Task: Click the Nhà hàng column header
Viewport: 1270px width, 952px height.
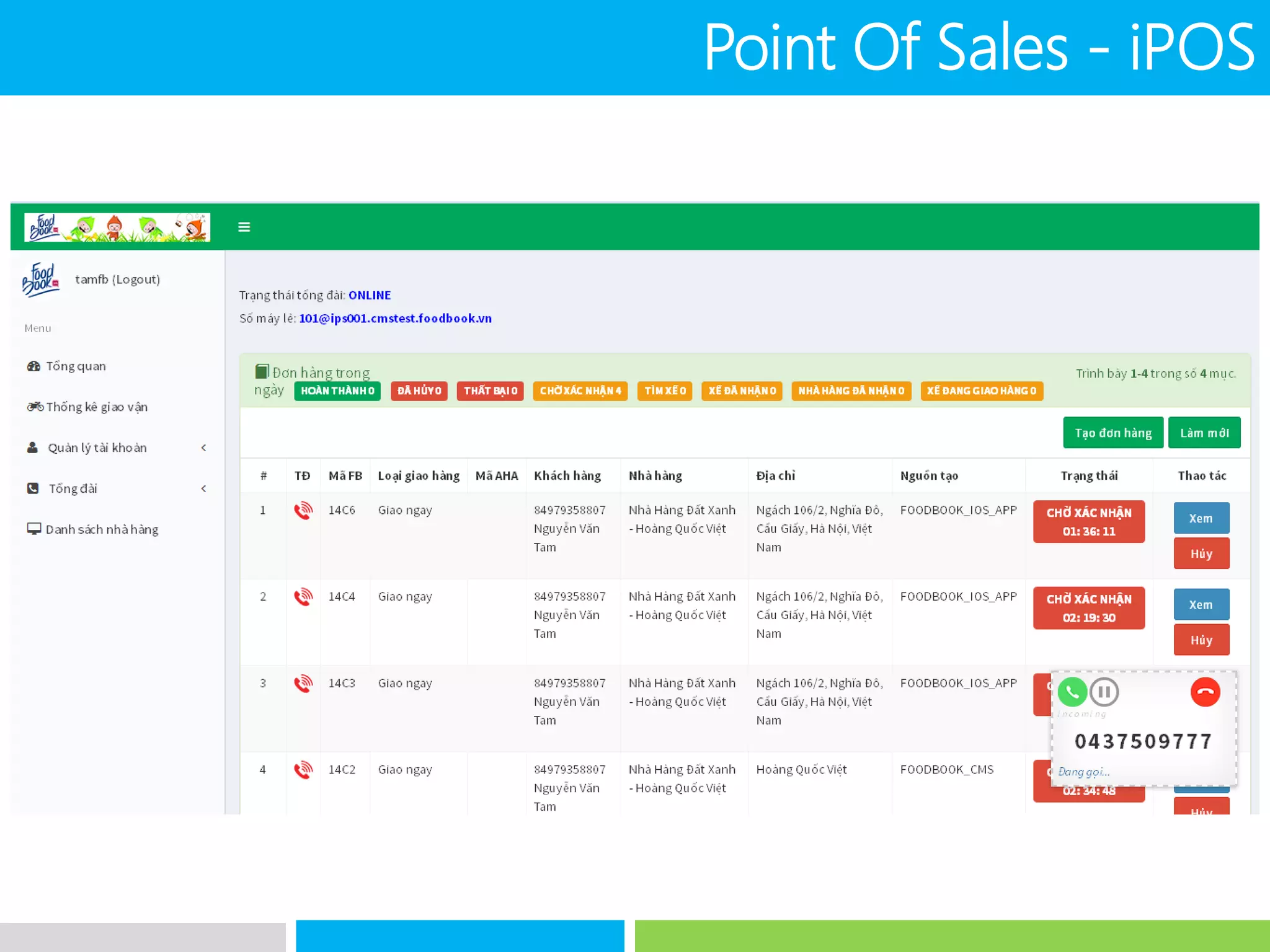Action: [655, 476]
